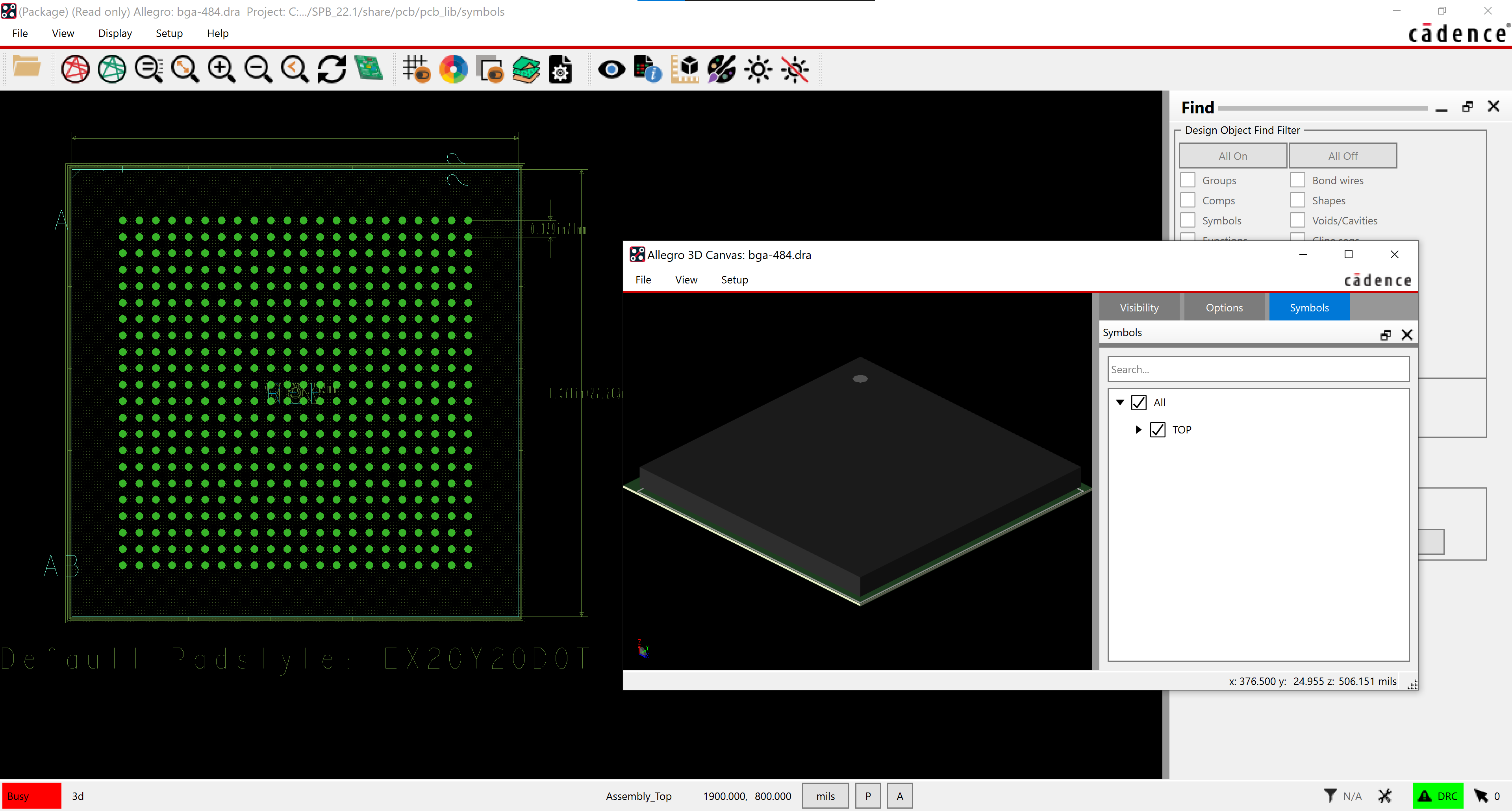Enable the Symbols checkbox in Find filter

1188,220
